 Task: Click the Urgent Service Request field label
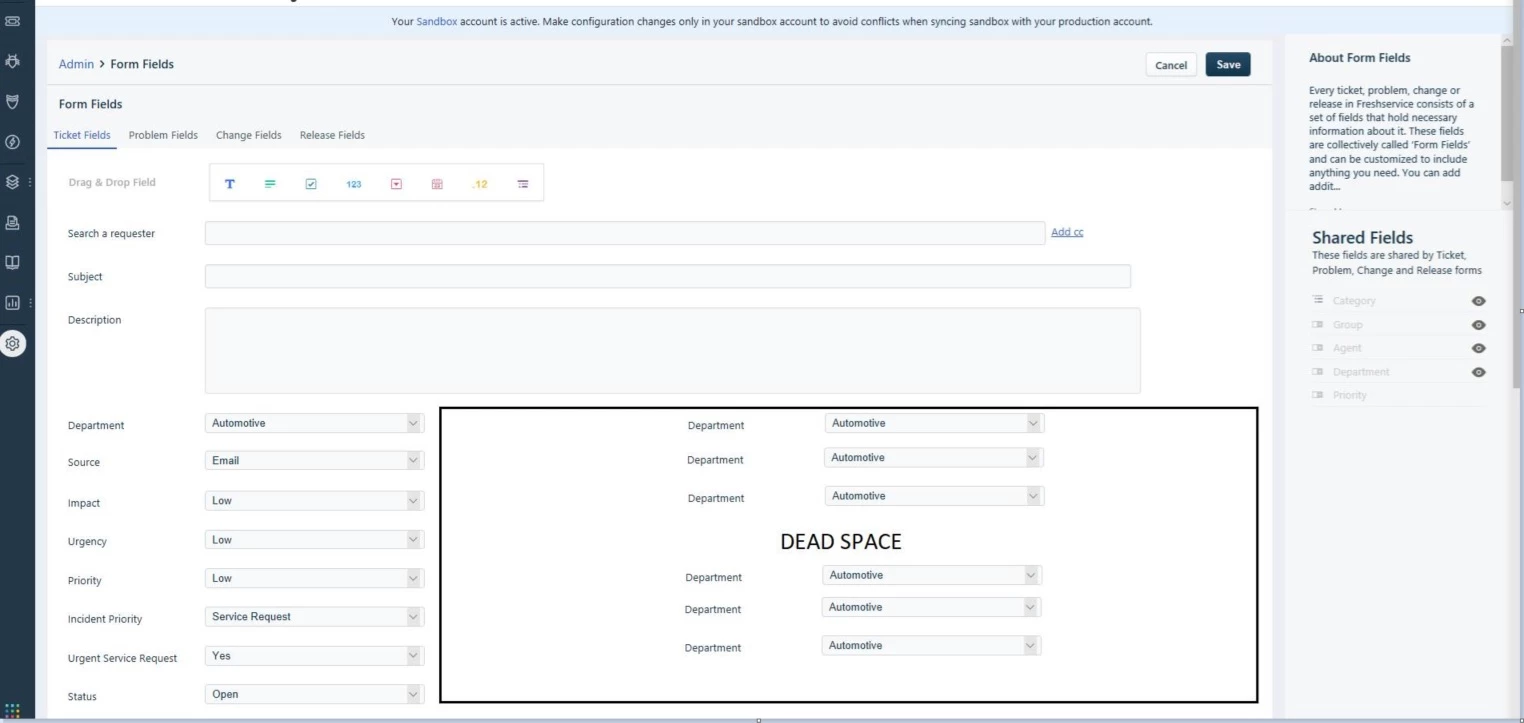pos(123,658)
